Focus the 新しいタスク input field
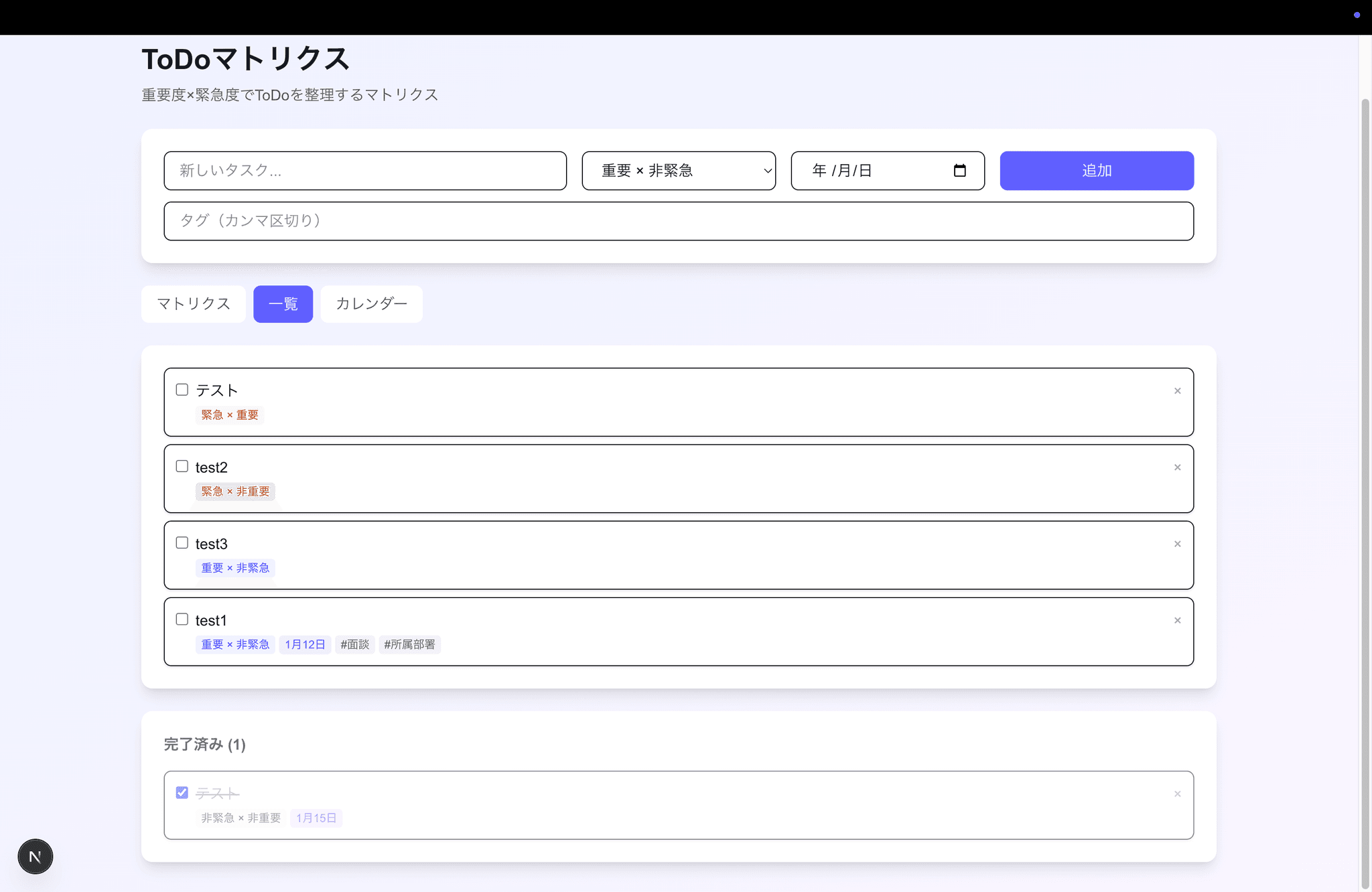Image resolution: width=1372 pixels, height=892 pixels. pos(365,171)
